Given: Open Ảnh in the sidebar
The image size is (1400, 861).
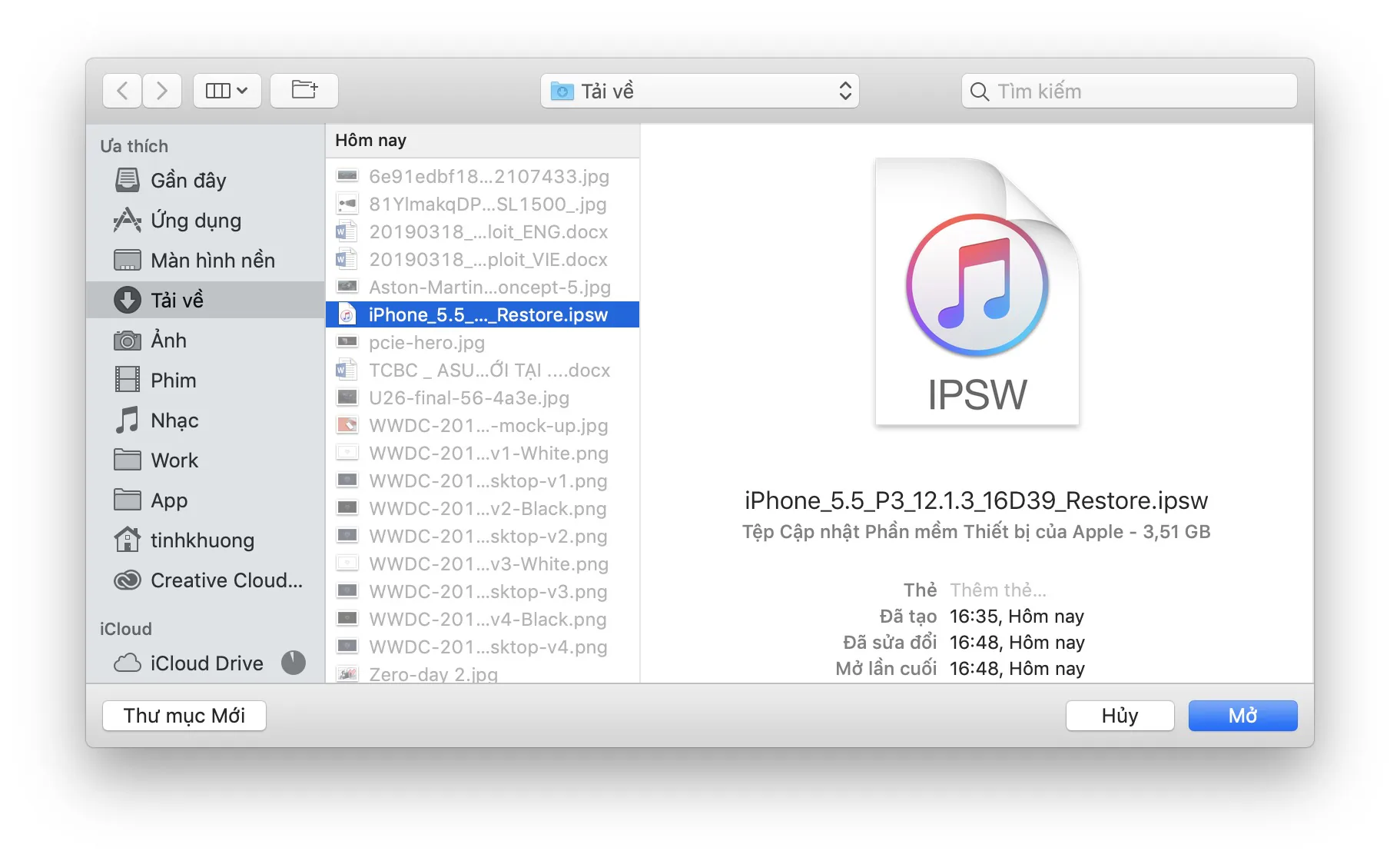Looking at the screenshot, I should click(x=205, y=340).
